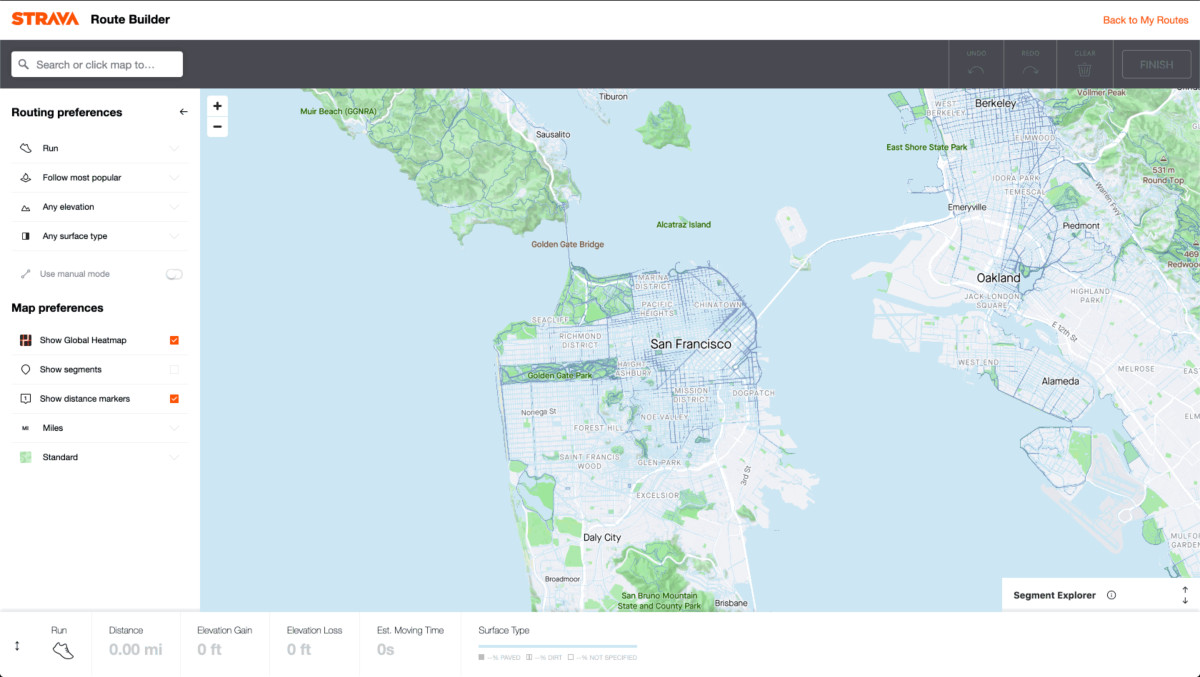Viewport: 1200px width, 677px height.
Task: Click the Segment Explorer info icon
Action: pyautogui.click(x=1111, y=595)
